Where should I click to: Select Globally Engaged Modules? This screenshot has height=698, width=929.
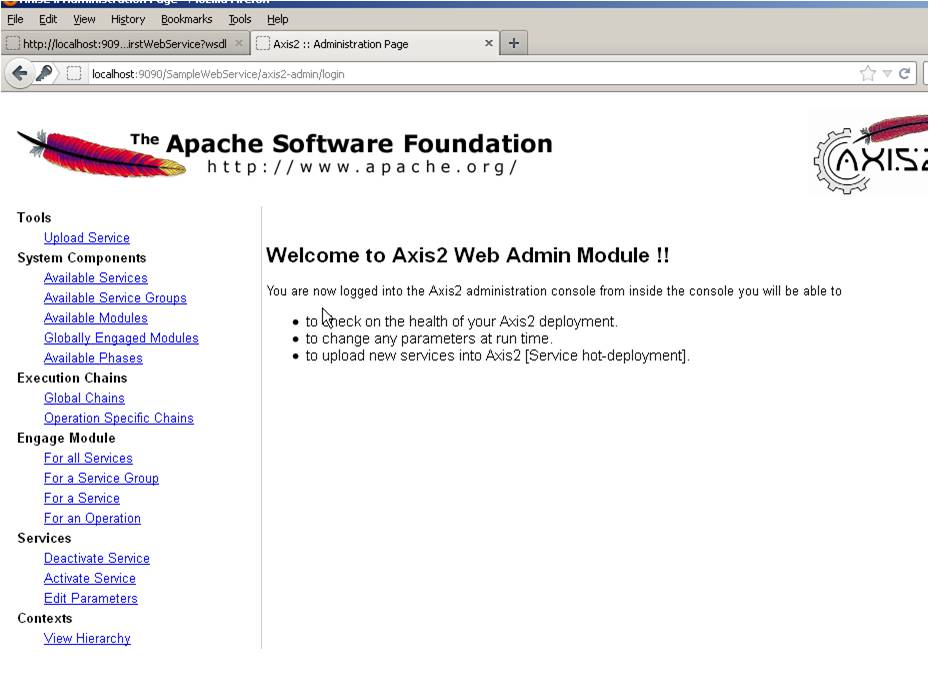point(121,338)
